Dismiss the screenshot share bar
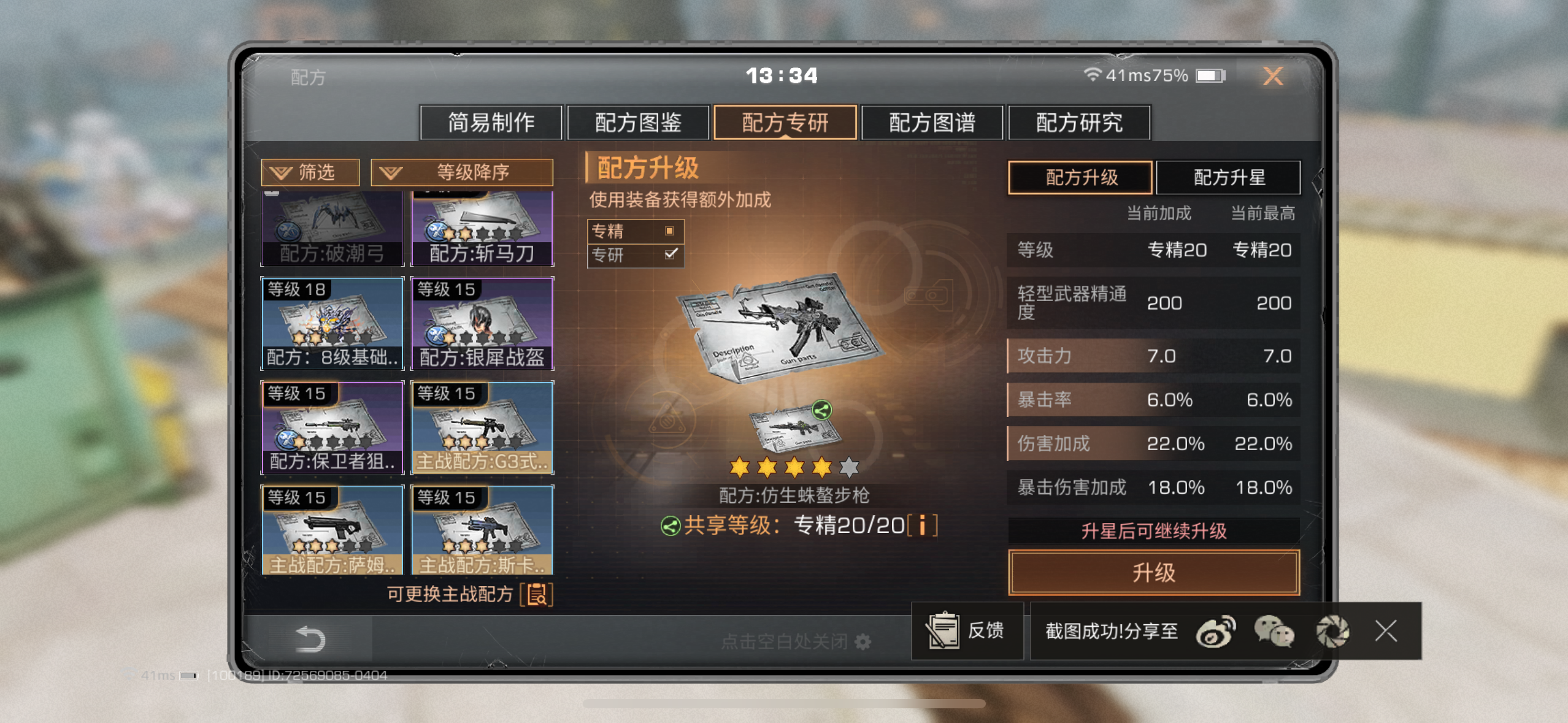The height and width of the screenshot is (723, 1568). (x=1386, y=631)
